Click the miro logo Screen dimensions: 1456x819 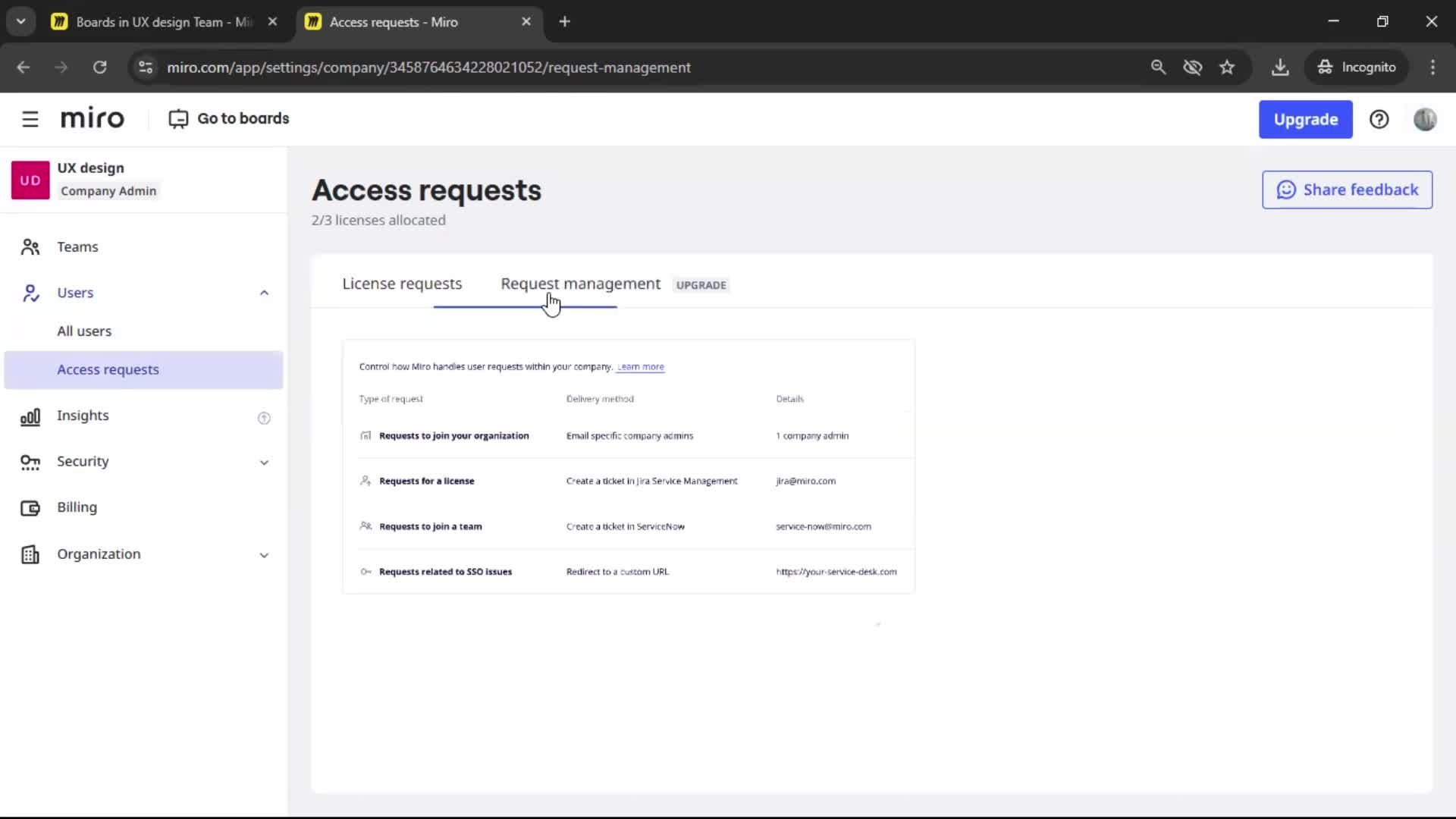[92, 118]
